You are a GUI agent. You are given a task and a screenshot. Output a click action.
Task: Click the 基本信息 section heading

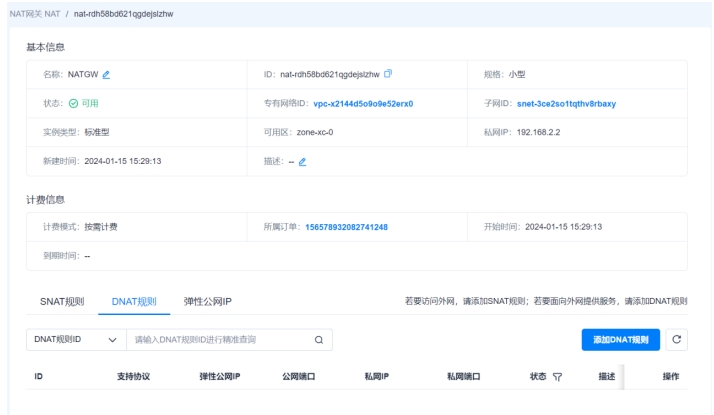point(45,47)
